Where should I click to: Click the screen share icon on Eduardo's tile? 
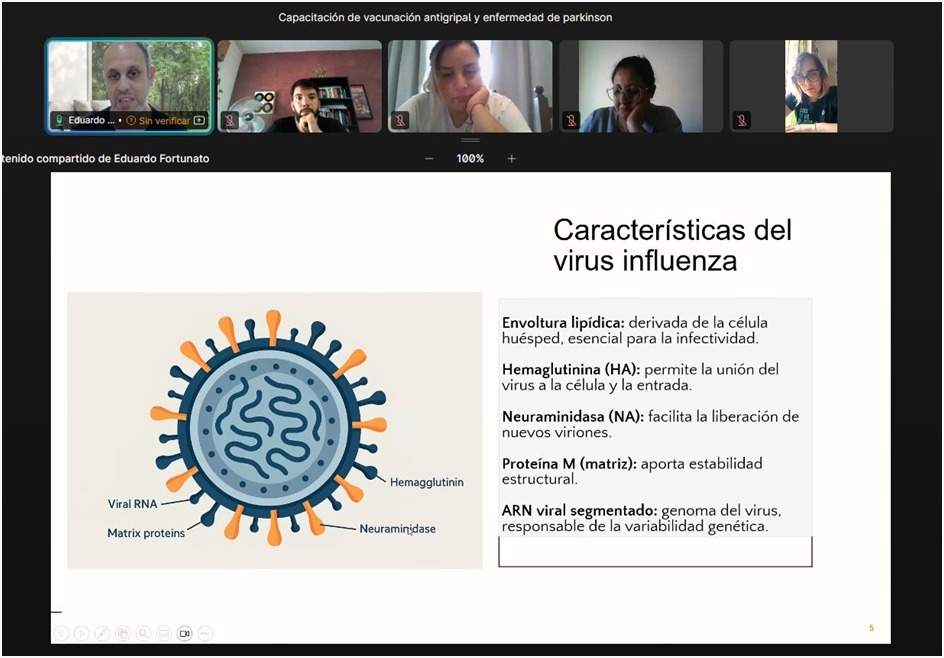199,121
